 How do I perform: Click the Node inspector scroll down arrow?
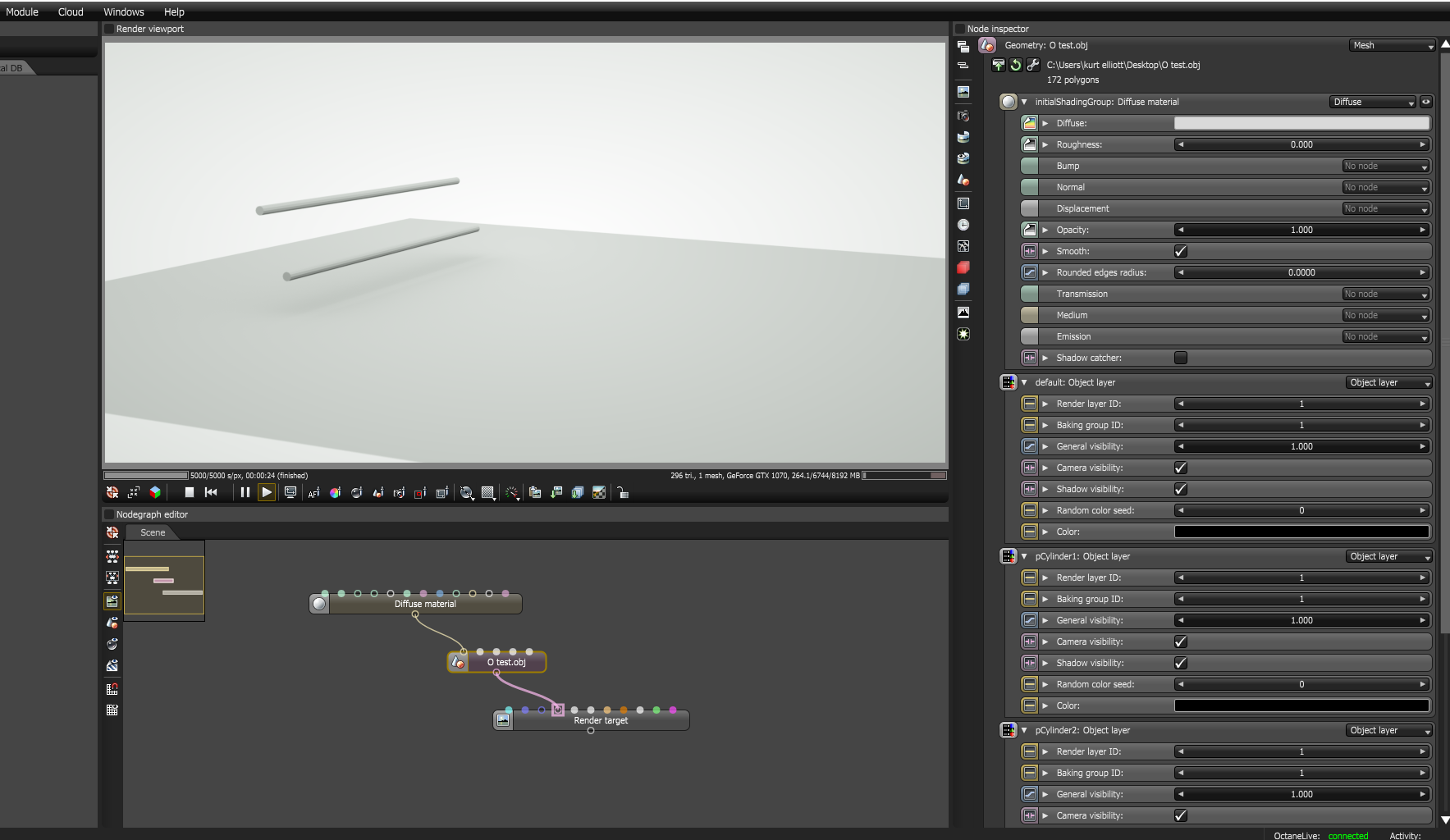click(1445, 819)
